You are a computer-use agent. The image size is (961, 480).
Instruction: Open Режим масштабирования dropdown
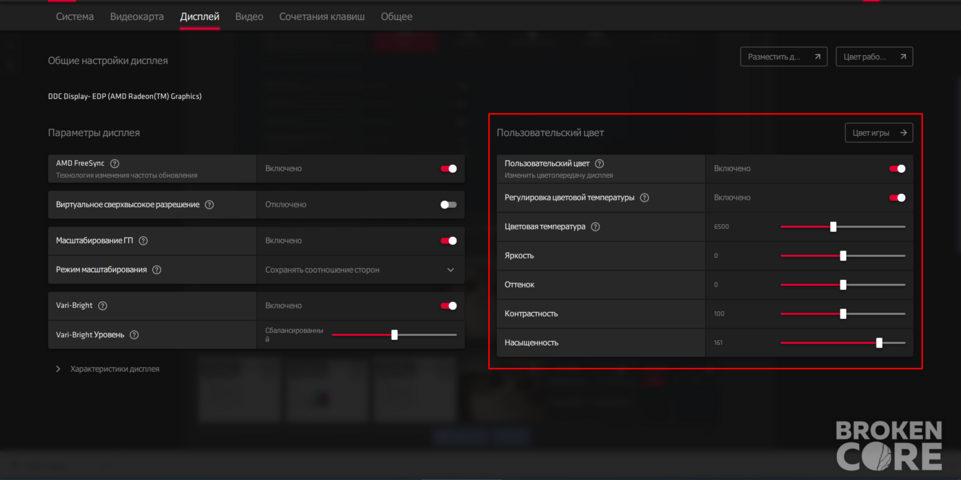click(360, 270)
